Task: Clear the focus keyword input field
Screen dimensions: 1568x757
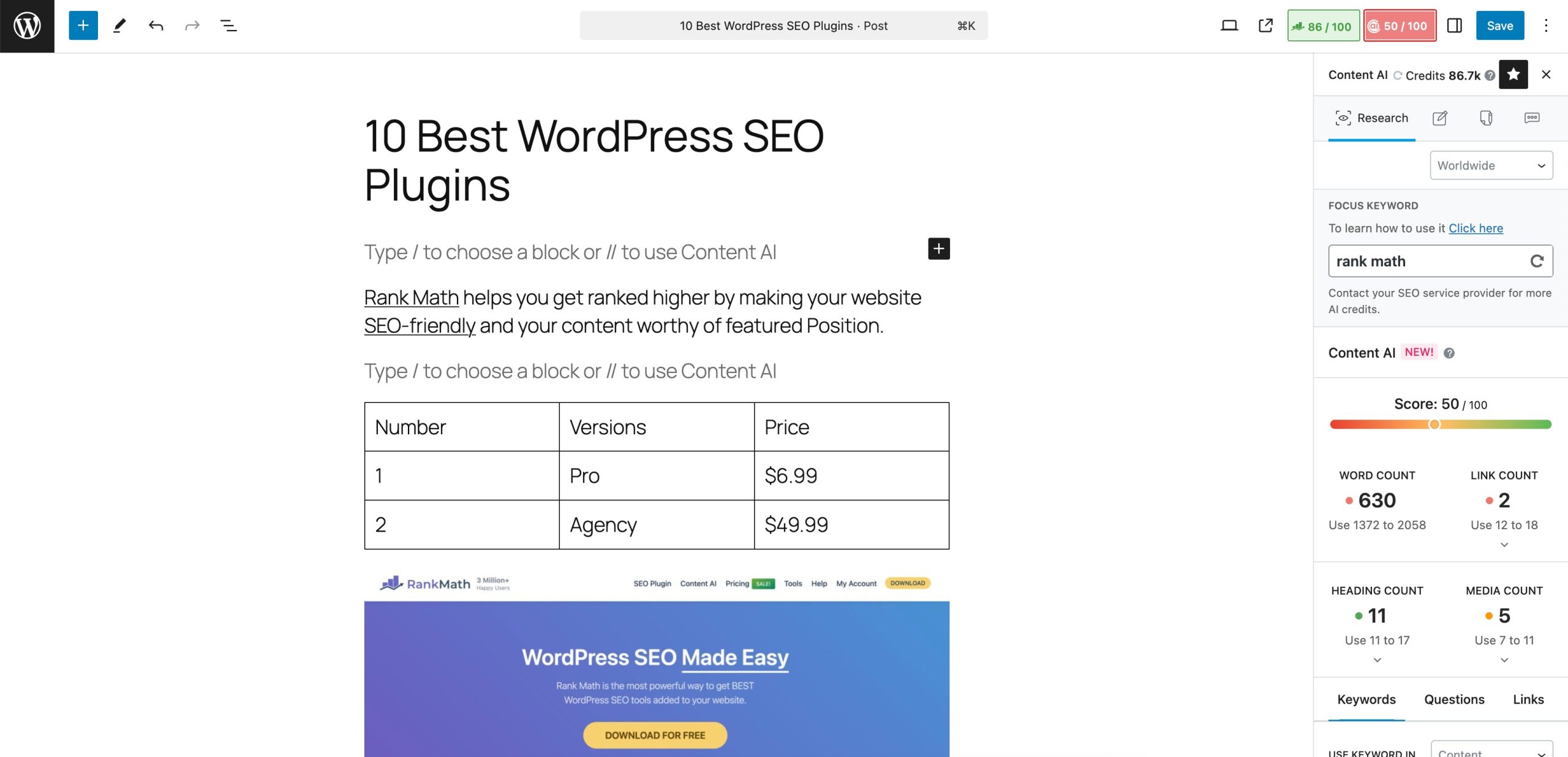Action: click(1535, 261)
